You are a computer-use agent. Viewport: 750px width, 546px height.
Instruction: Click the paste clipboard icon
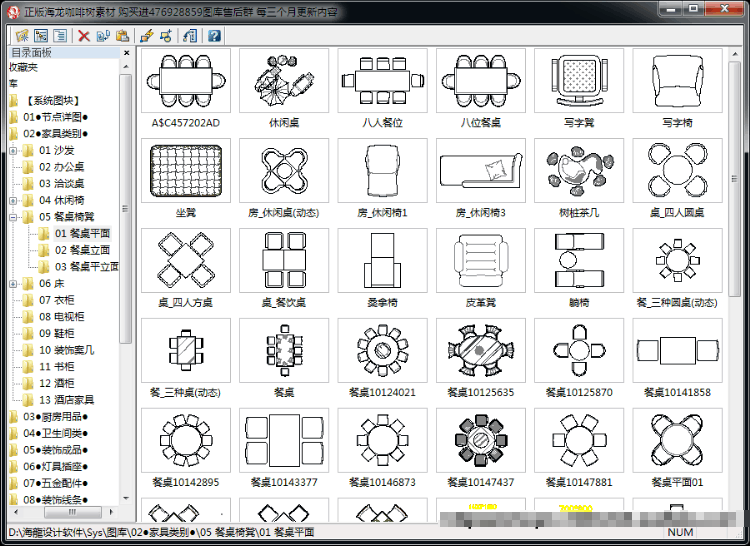tap(122, 35)
